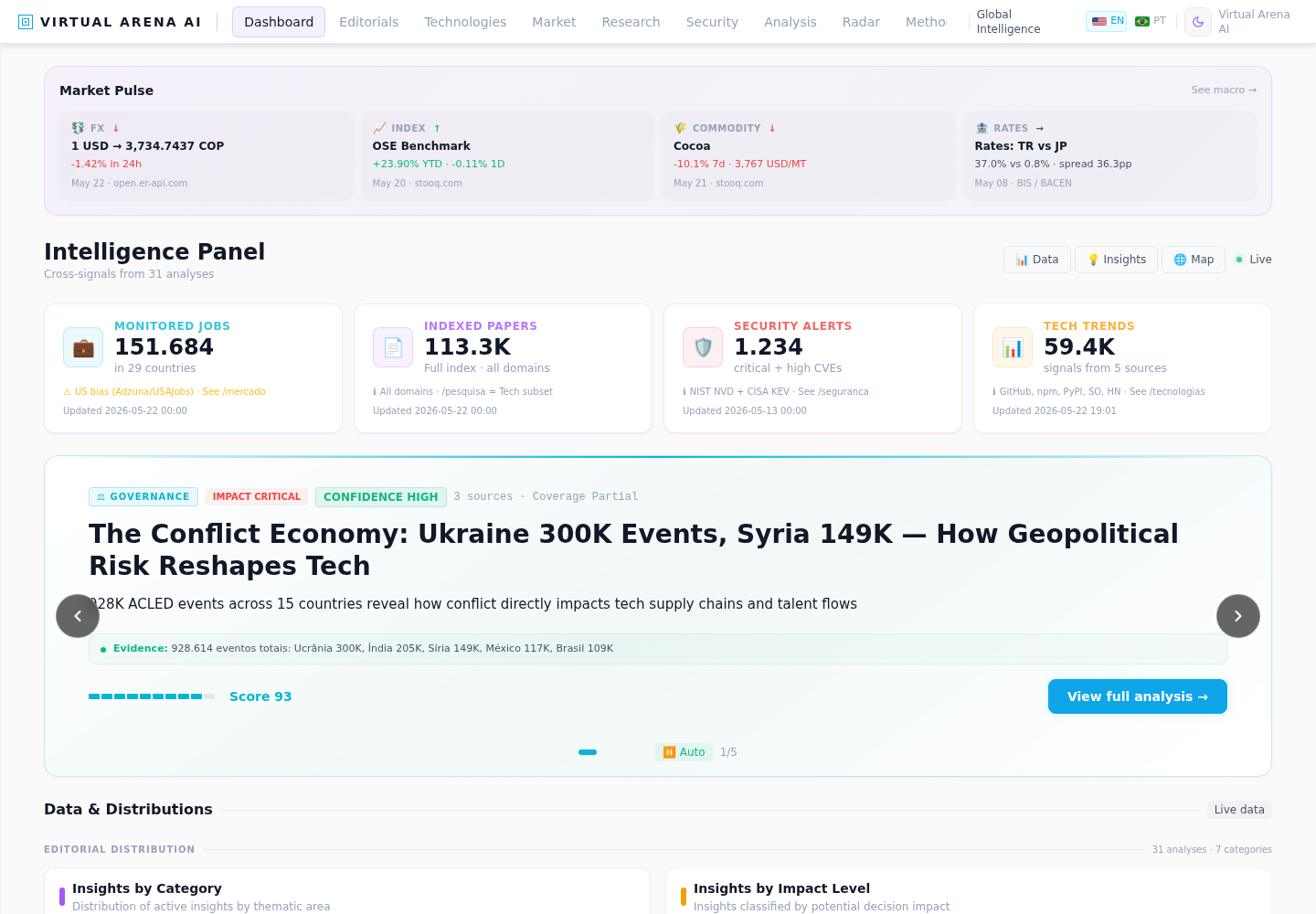Click the INDEX chart icon
The height and width of the screenshot is (914, 1316).
(x=379, y=128)
